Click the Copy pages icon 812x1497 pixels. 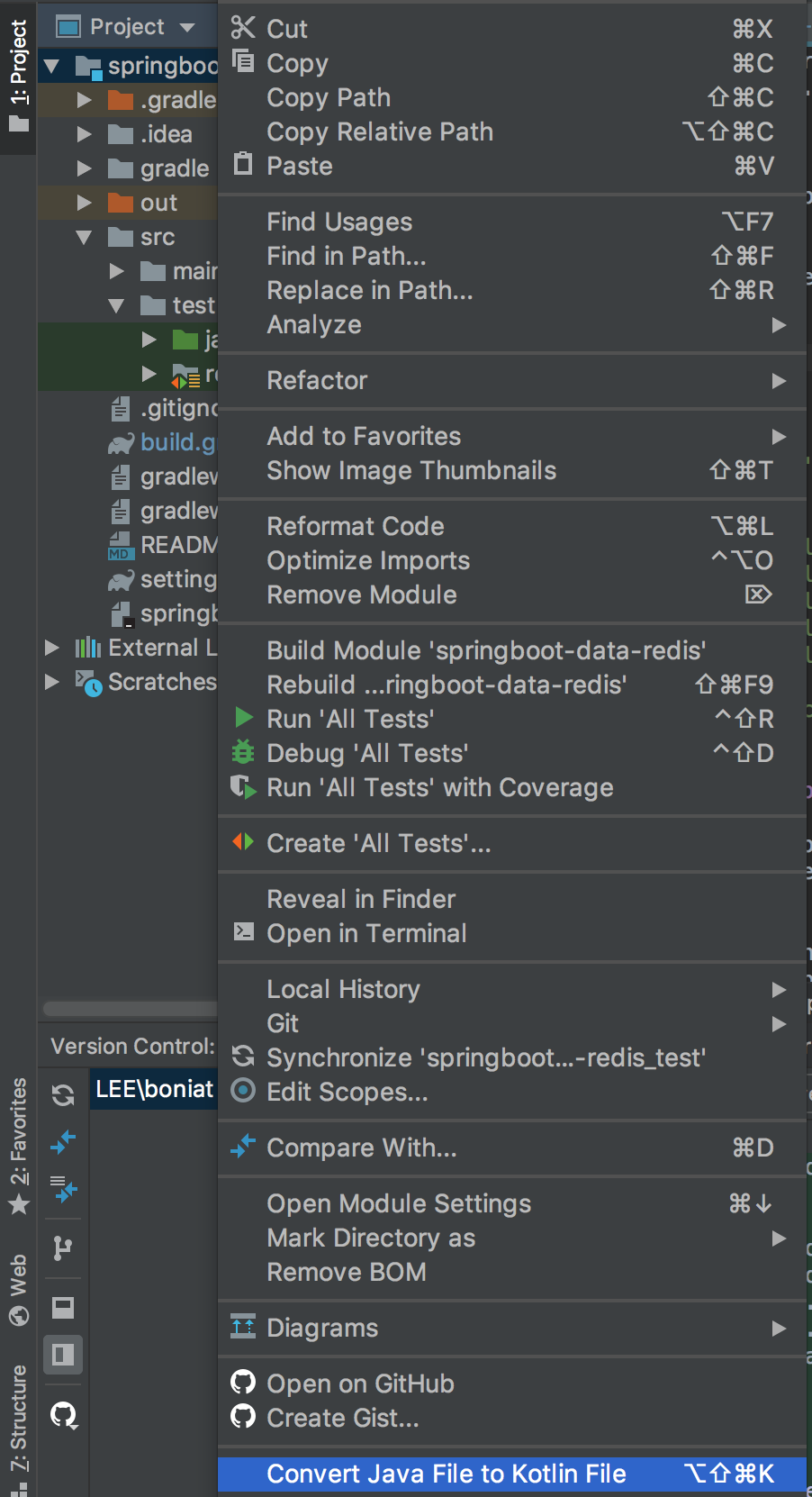243,60
